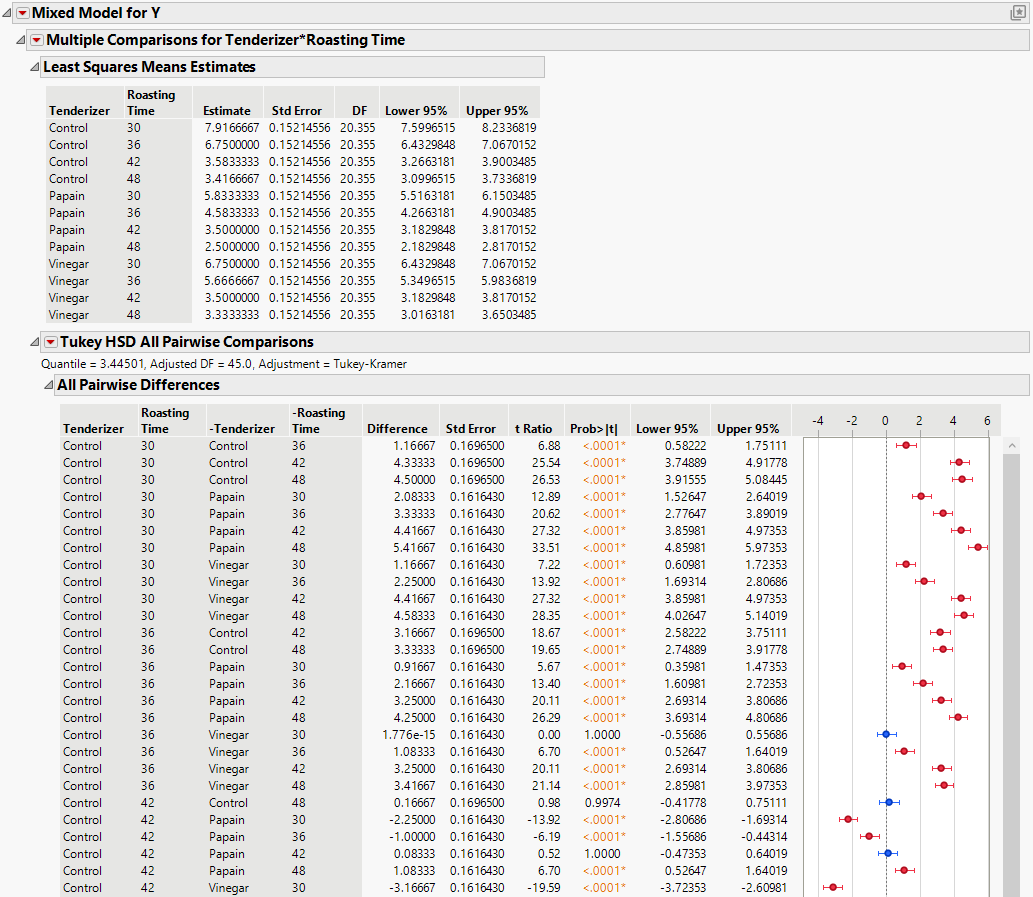
Task: Click the Quantile and Adjusted DF note text
Action: [x=224, y=364]
